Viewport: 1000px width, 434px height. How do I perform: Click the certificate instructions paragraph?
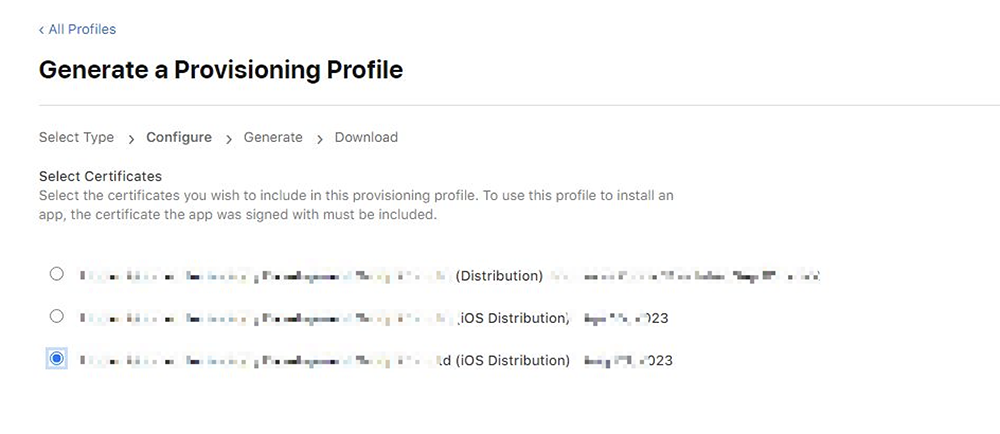tap(355, 205)
